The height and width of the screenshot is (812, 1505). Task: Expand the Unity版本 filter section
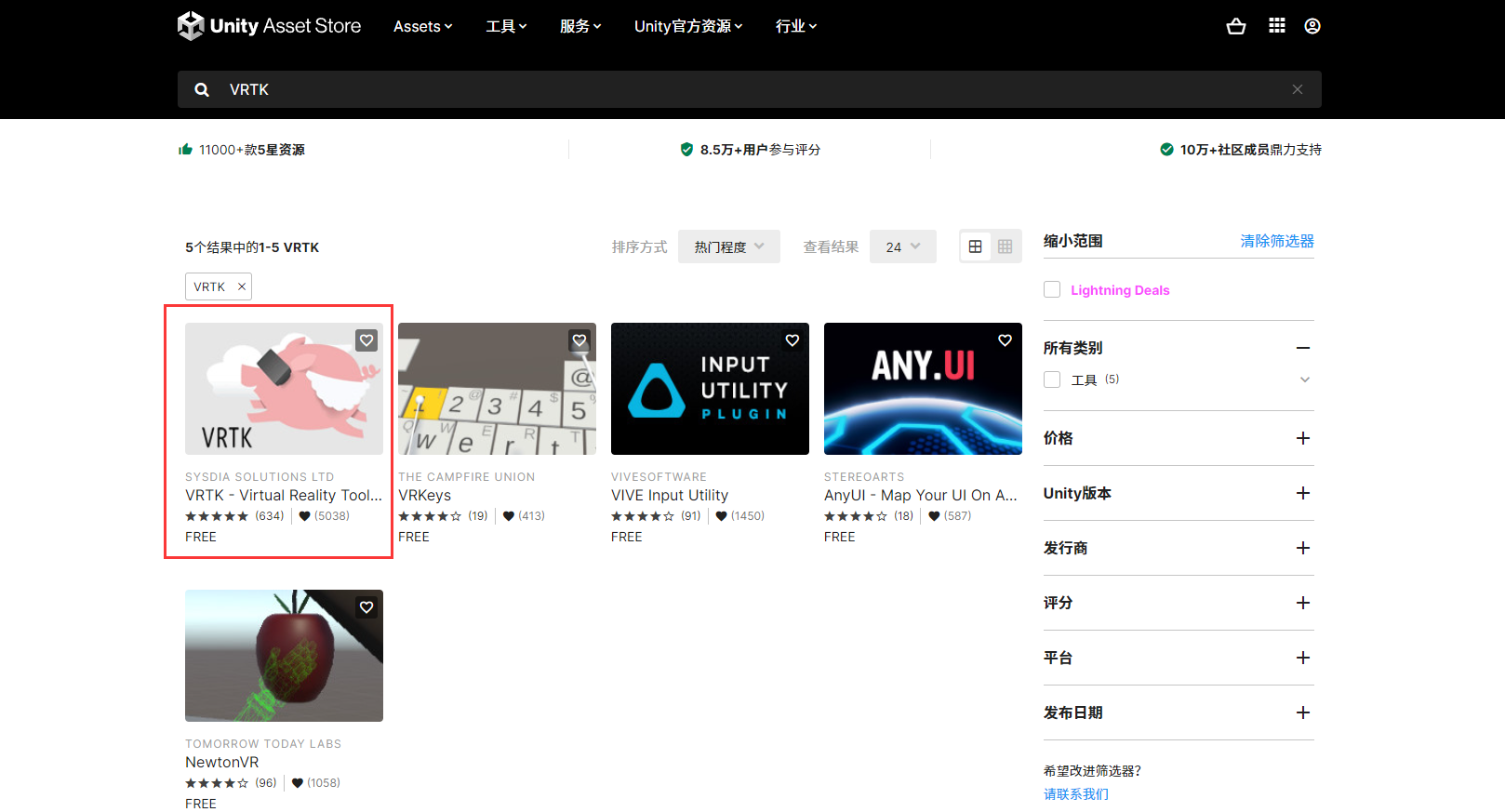tap(1303, 493)
